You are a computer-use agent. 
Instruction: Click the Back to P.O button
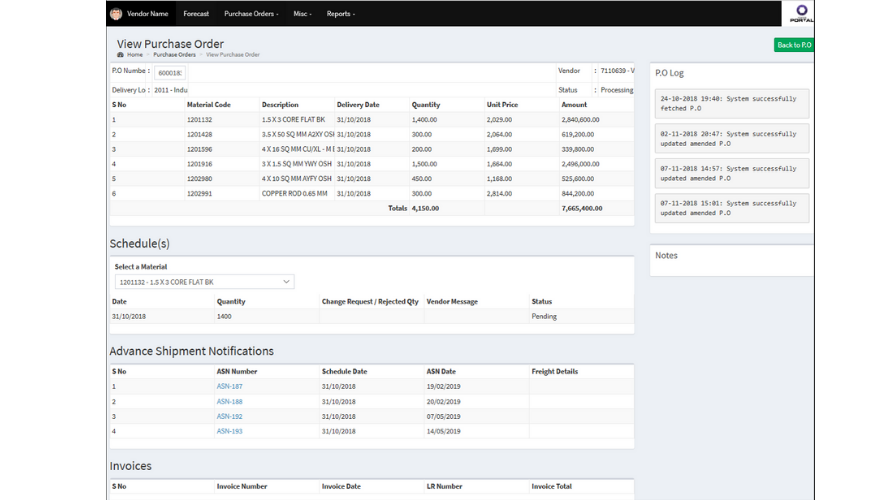(794, 45)
